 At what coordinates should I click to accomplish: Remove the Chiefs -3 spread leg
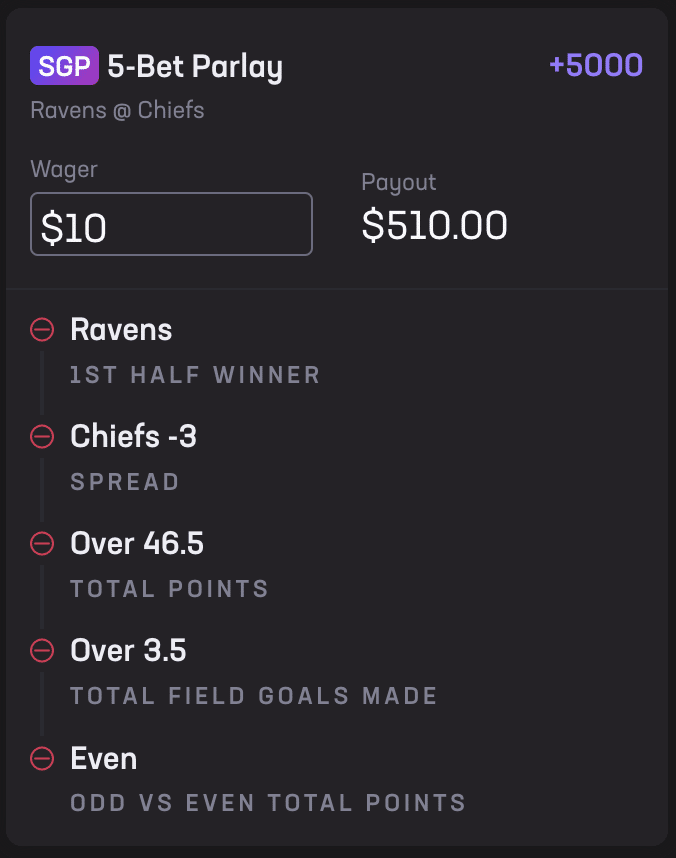42,437
